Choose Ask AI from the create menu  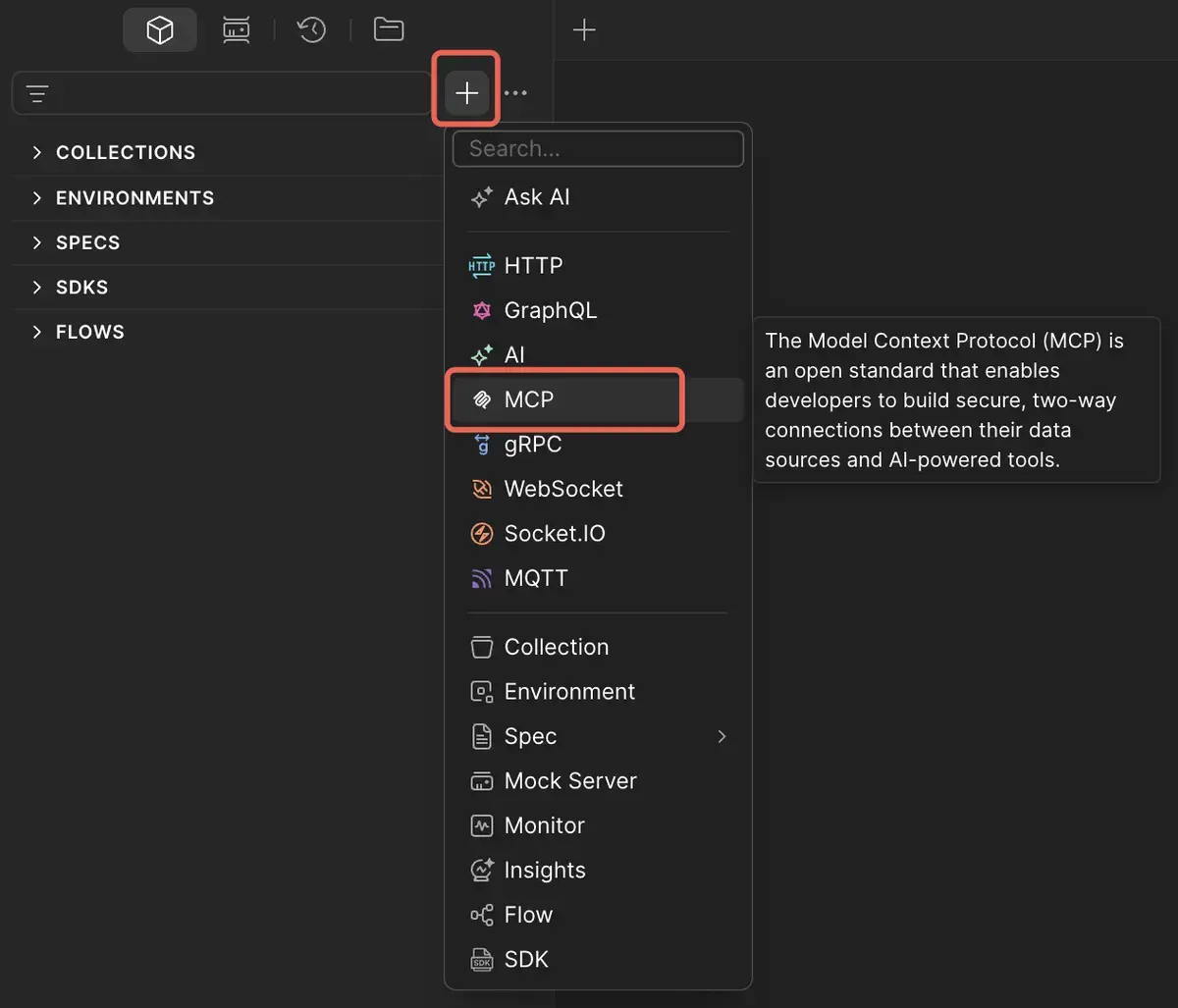599,197
